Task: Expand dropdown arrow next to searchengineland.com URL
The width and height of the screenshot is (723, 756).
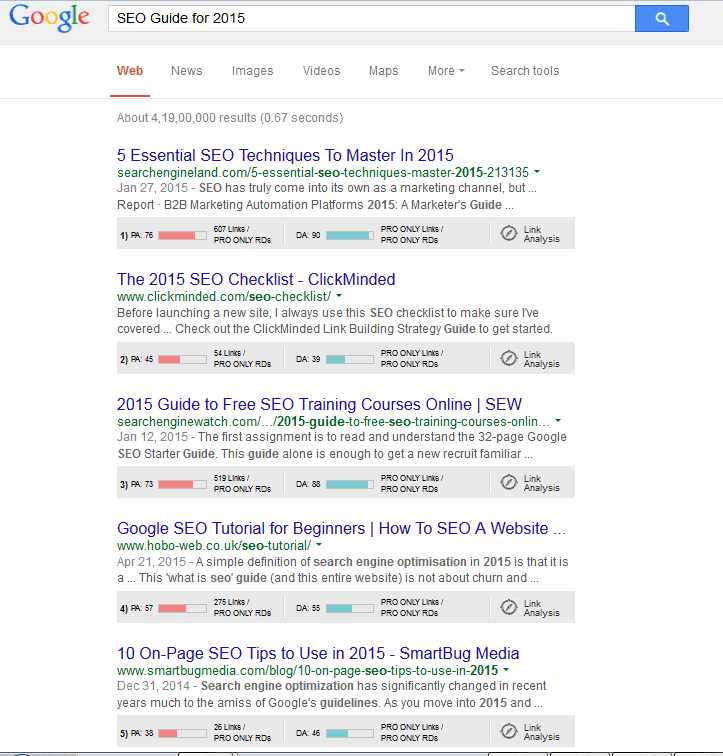Action: (537, 172)
